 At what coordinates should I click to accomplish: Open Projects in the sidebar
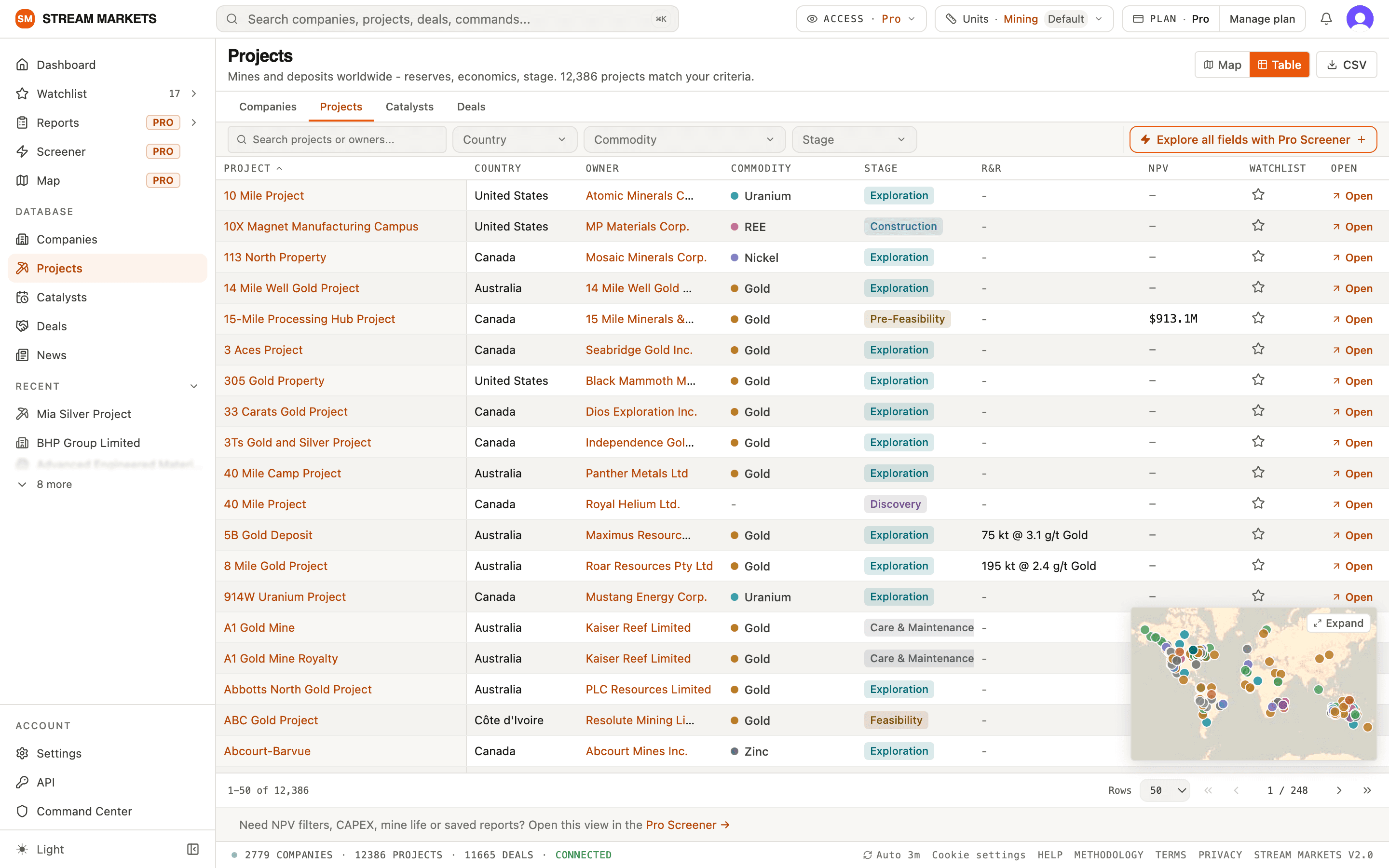coord(108,268)
